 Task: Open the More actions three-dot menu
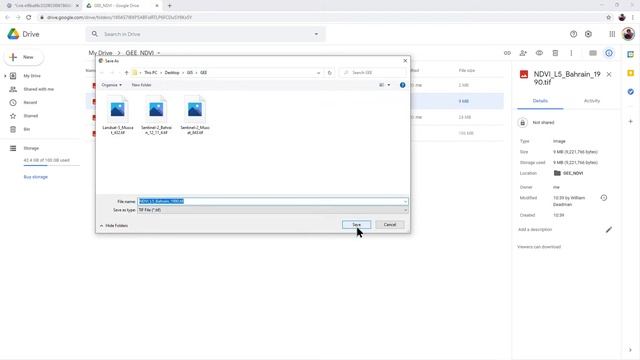(571, 53)
